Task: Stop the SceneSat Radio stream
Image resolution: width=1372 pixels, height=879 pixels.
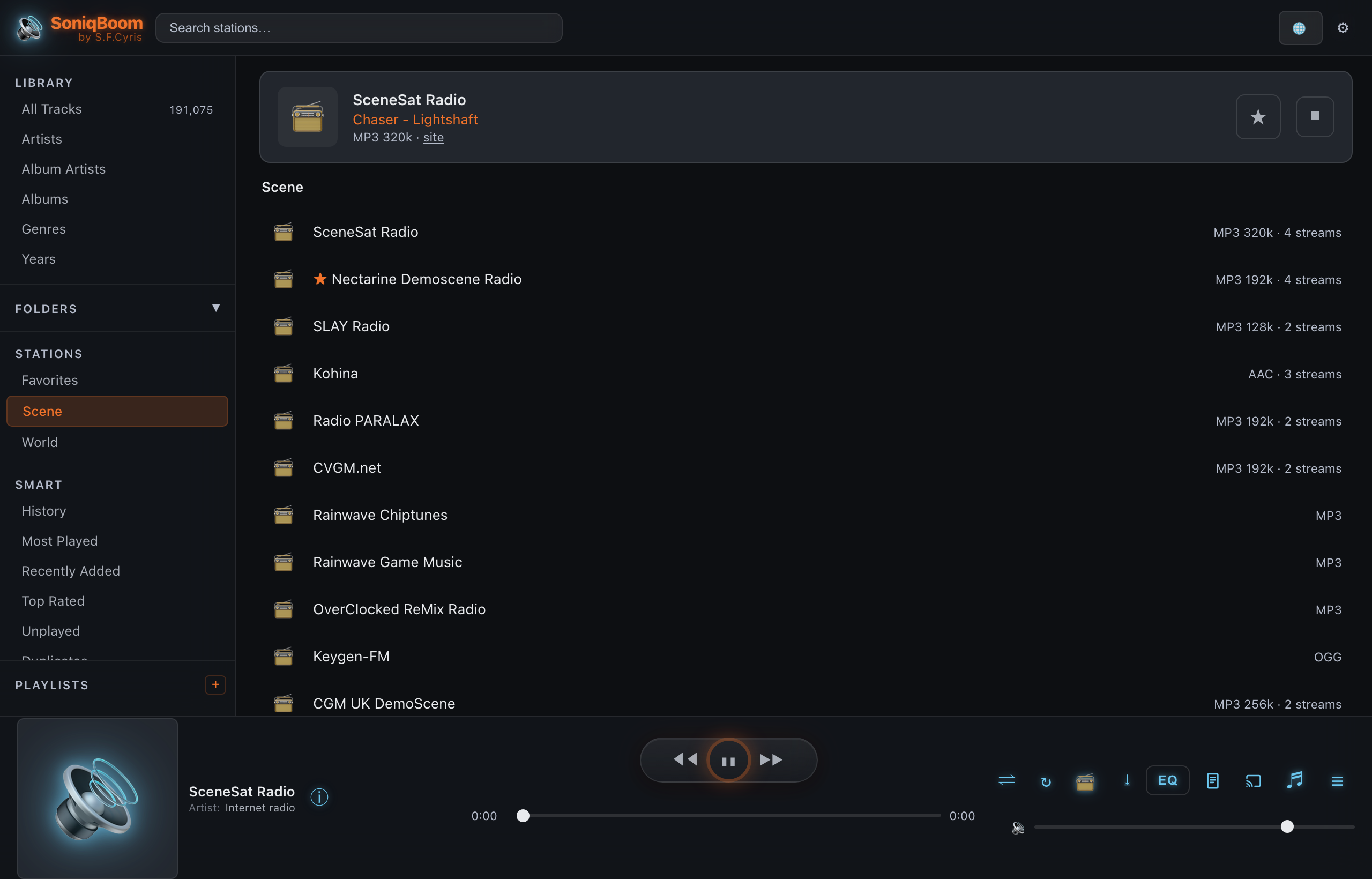Action: 1314,116
